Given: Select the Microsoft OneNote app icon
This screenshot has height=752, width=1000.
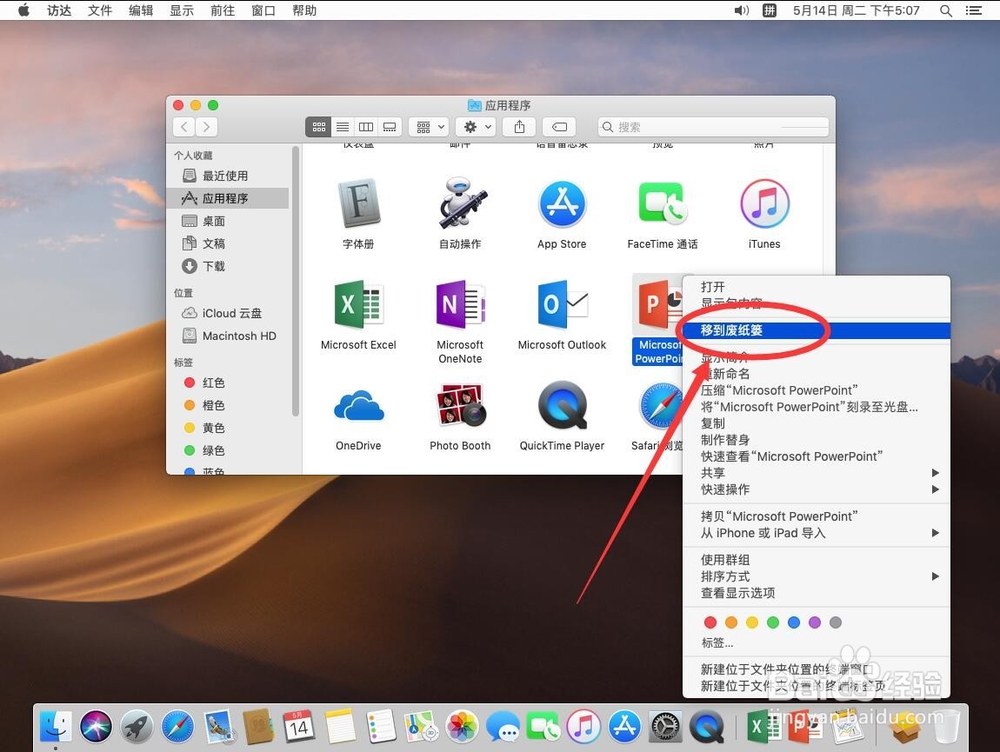Looking at the screenshot, I should coord(460,304).
